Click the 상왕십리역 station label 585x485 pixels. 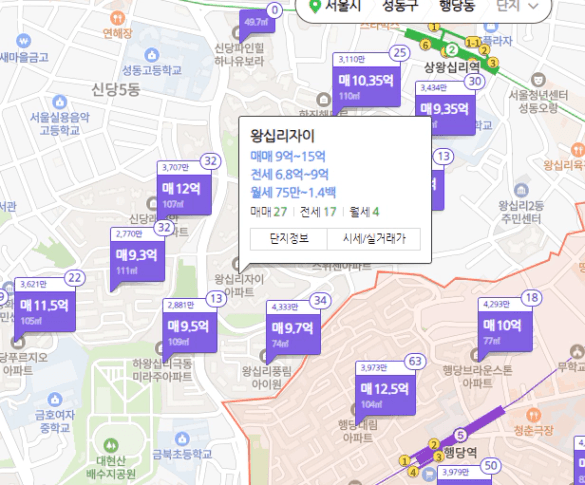click(x=452, y=68)
